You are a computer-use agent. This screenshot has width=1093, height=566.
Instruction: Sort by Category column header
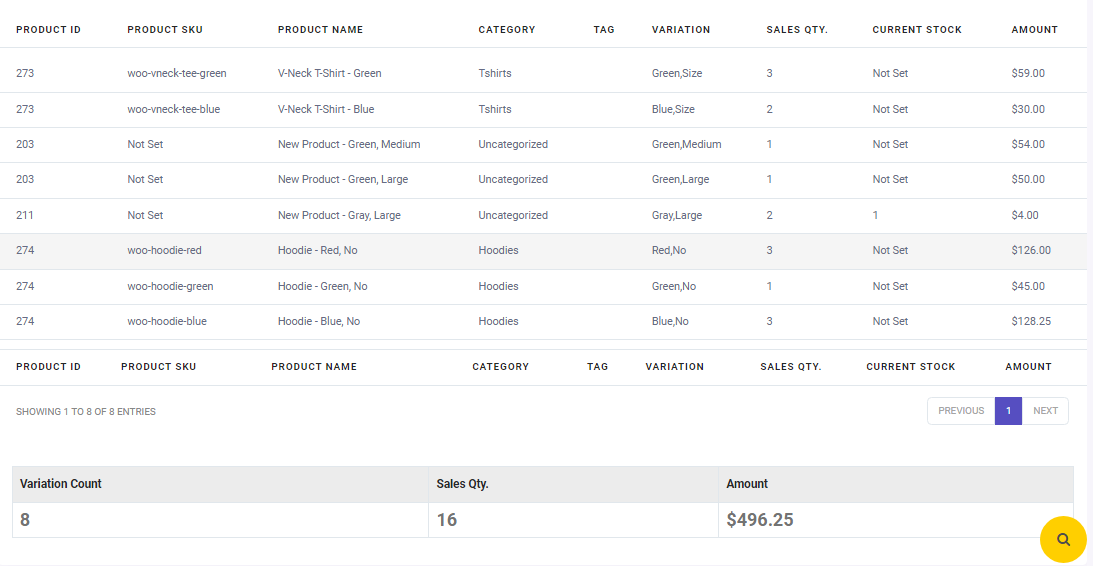pyautogui.click(x=507, y=30)
